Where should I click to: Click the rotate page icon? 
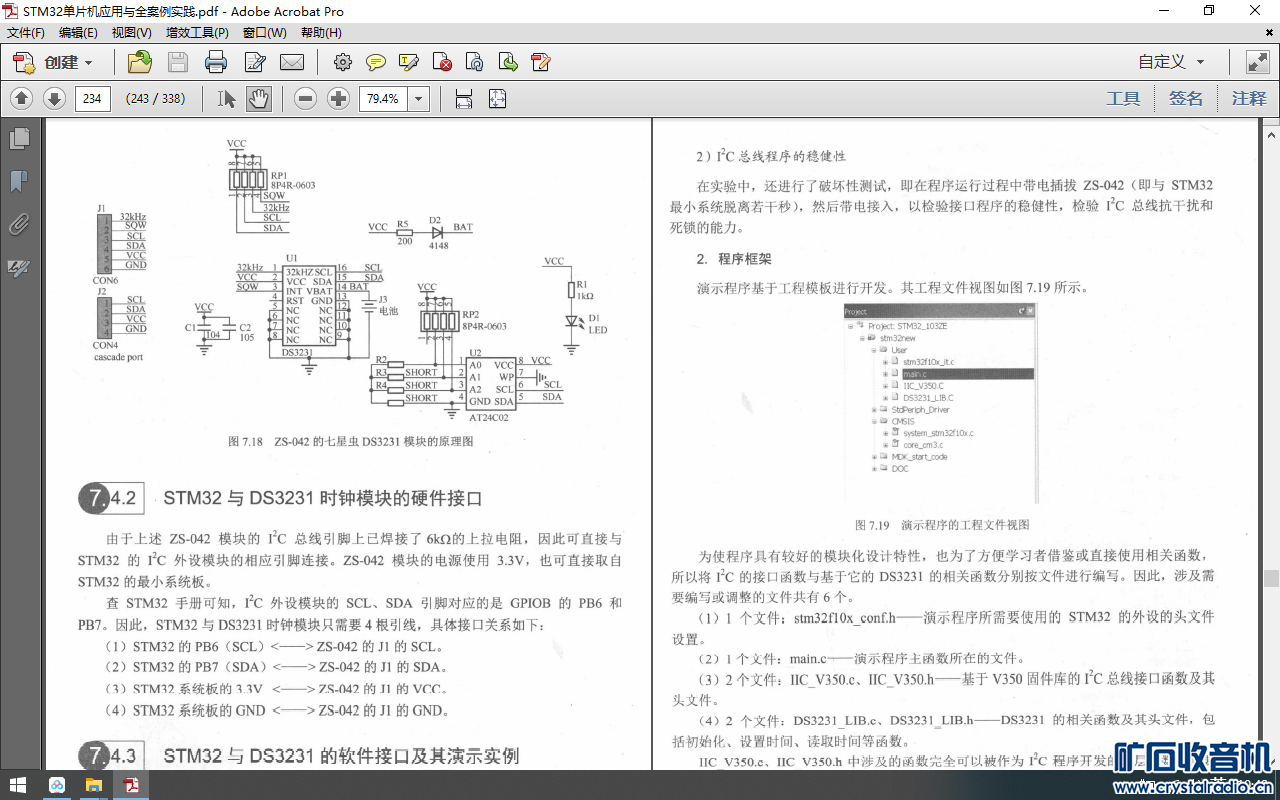(x=475, y=62)
